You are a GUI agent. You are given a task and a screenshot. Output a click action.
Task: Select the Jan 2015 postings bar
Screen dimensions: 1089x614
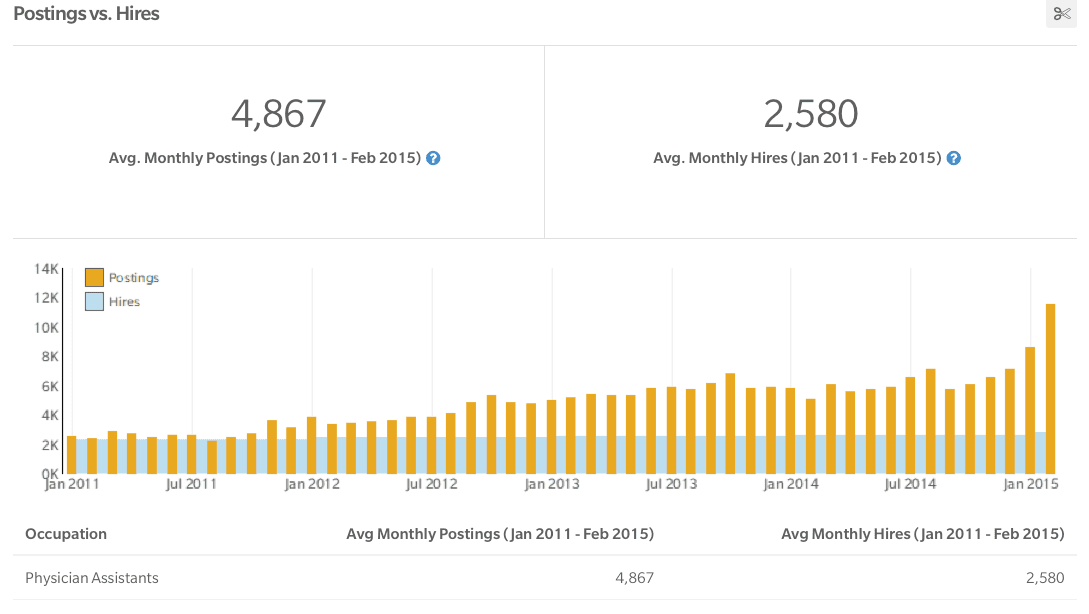point(1030,410)
